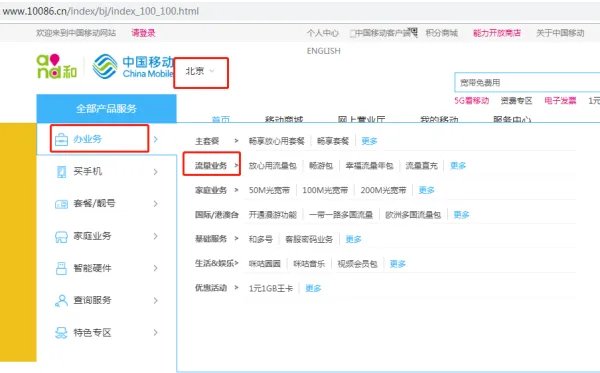The width and height of the screenshot is (600, 373).
Task: Click the sofa icon beside 家庭业务
Action: click(x=61, y=236)
